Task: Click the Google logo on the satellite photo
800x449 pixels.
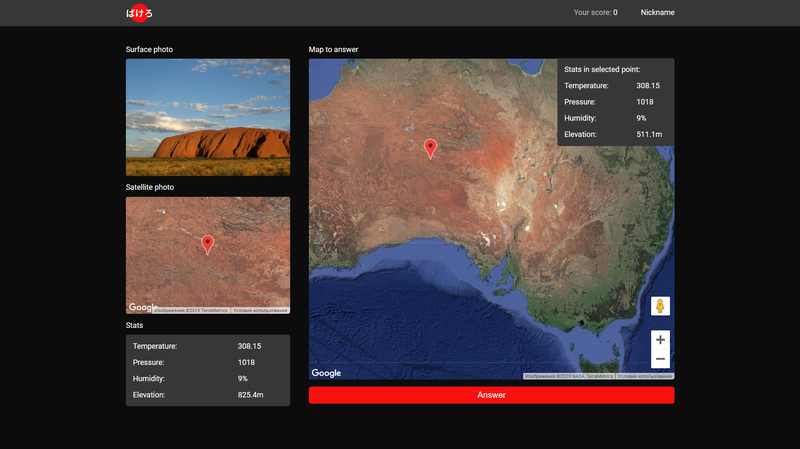Action: click(143, 308)
